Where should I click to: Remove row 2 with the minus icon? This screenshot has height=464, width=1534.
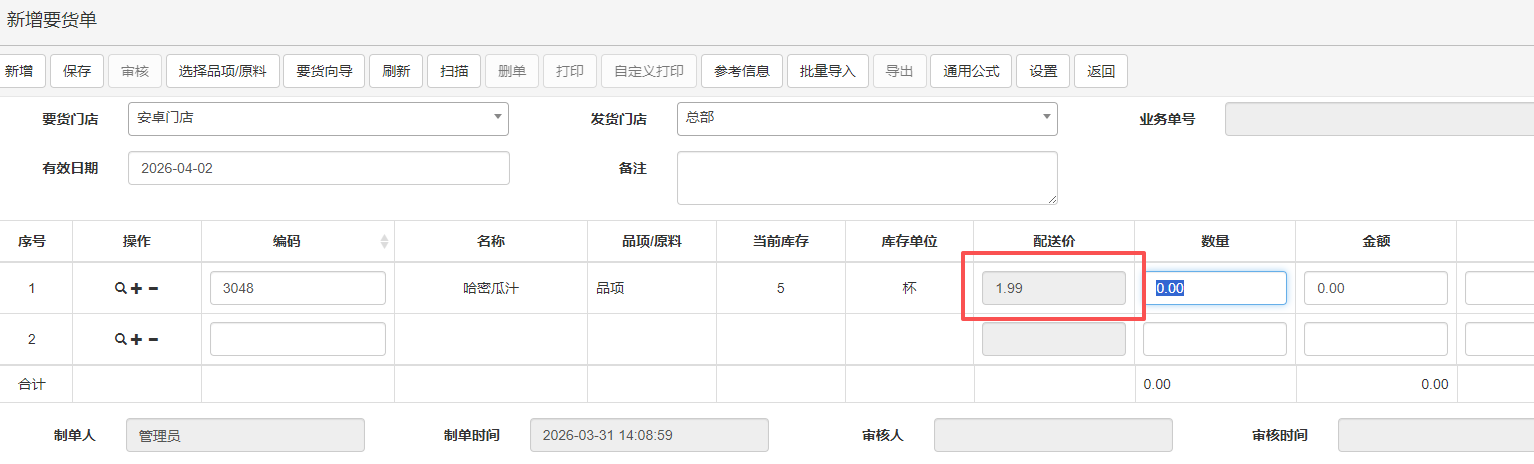[153, 339]
